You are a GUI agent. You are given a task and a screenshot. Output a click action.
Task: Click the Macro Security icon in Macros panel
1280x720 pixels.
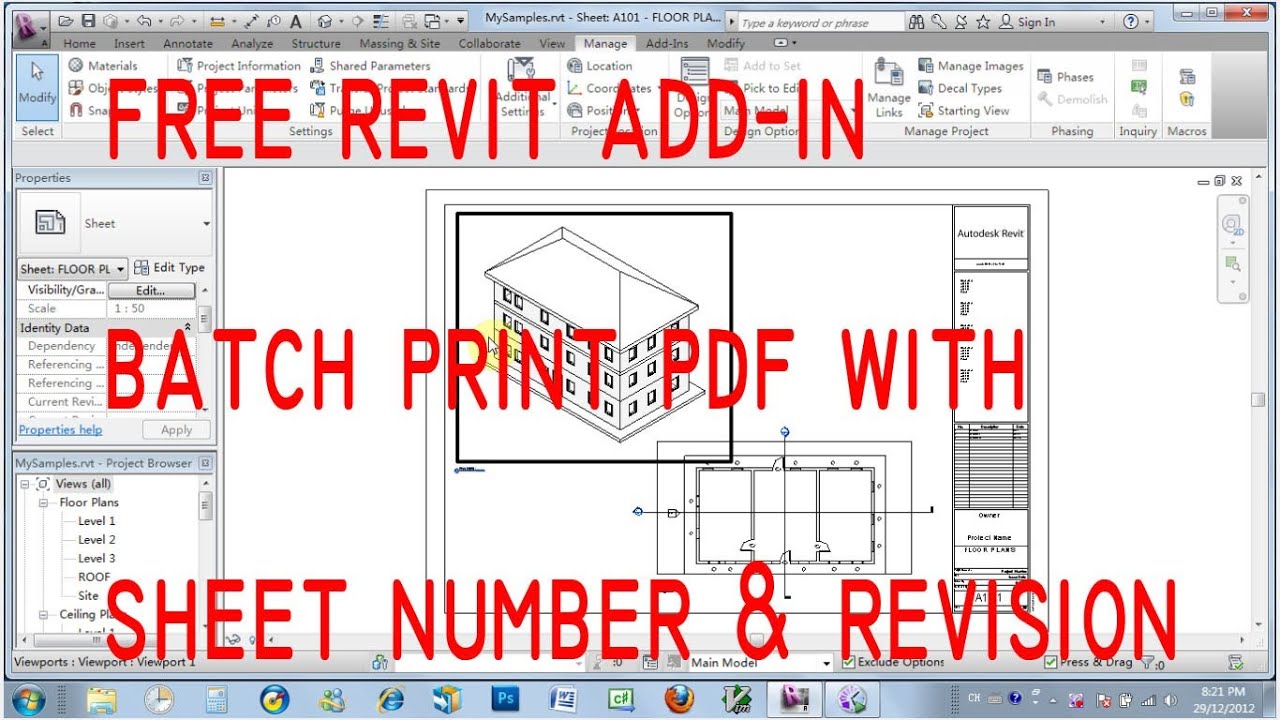tap(1187, 99)
